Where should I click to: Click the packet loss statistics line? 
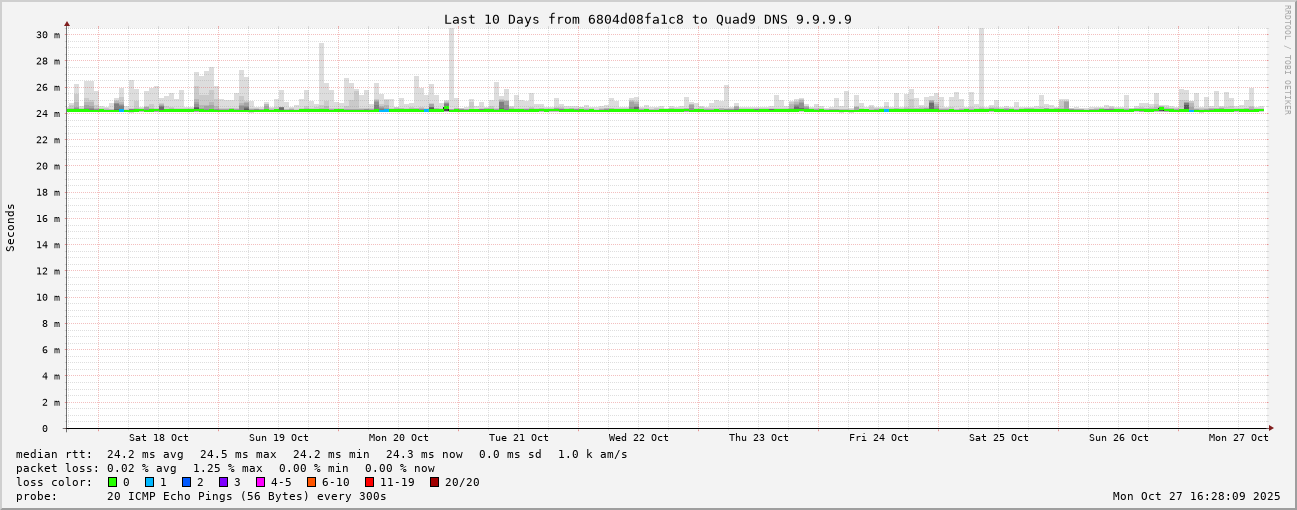pyautogui.click(x=225, y=468)
